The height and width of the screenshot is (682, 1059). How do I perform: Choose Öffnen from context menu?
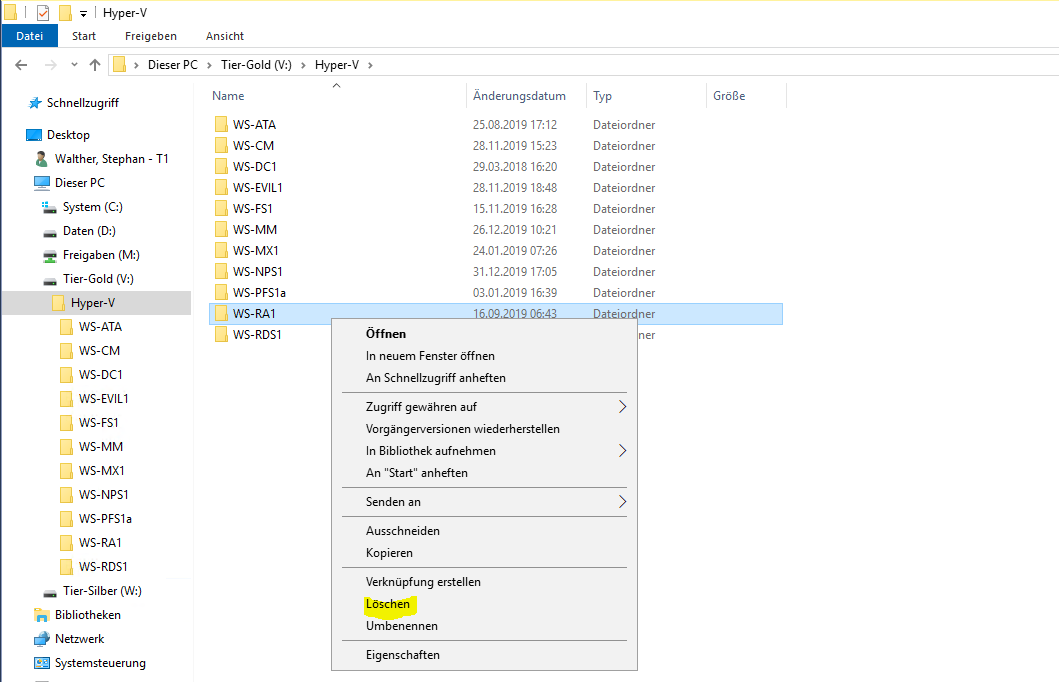click(x=484, y=334)
